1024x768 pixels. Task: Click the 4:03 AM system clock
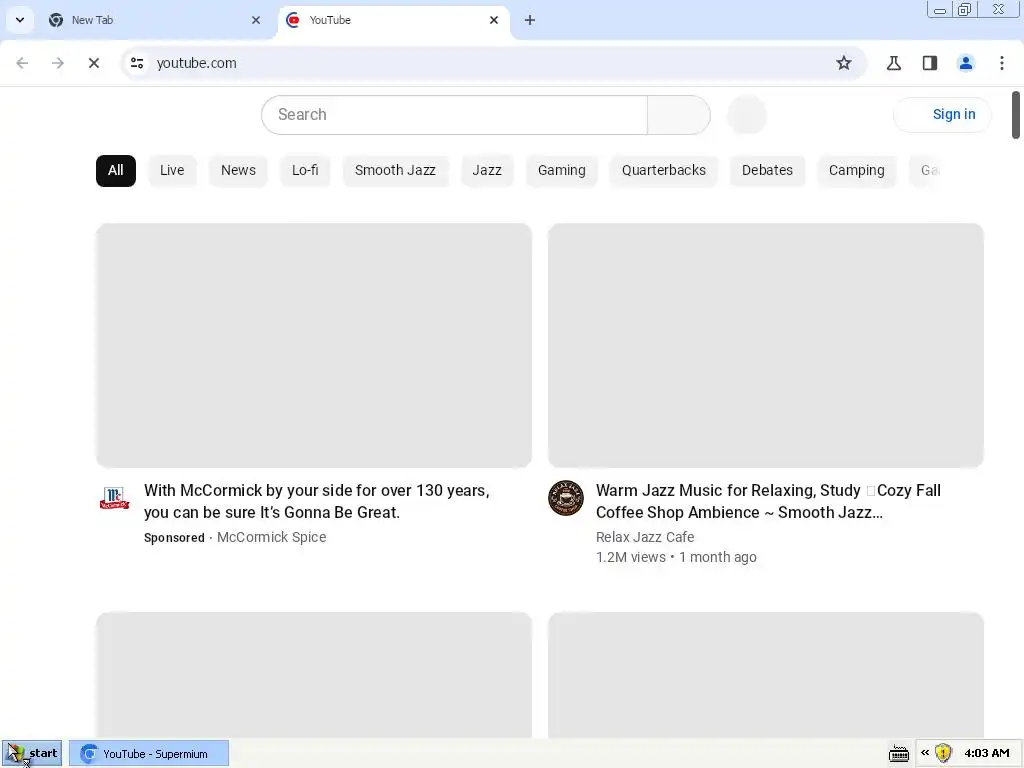[987, 754]
